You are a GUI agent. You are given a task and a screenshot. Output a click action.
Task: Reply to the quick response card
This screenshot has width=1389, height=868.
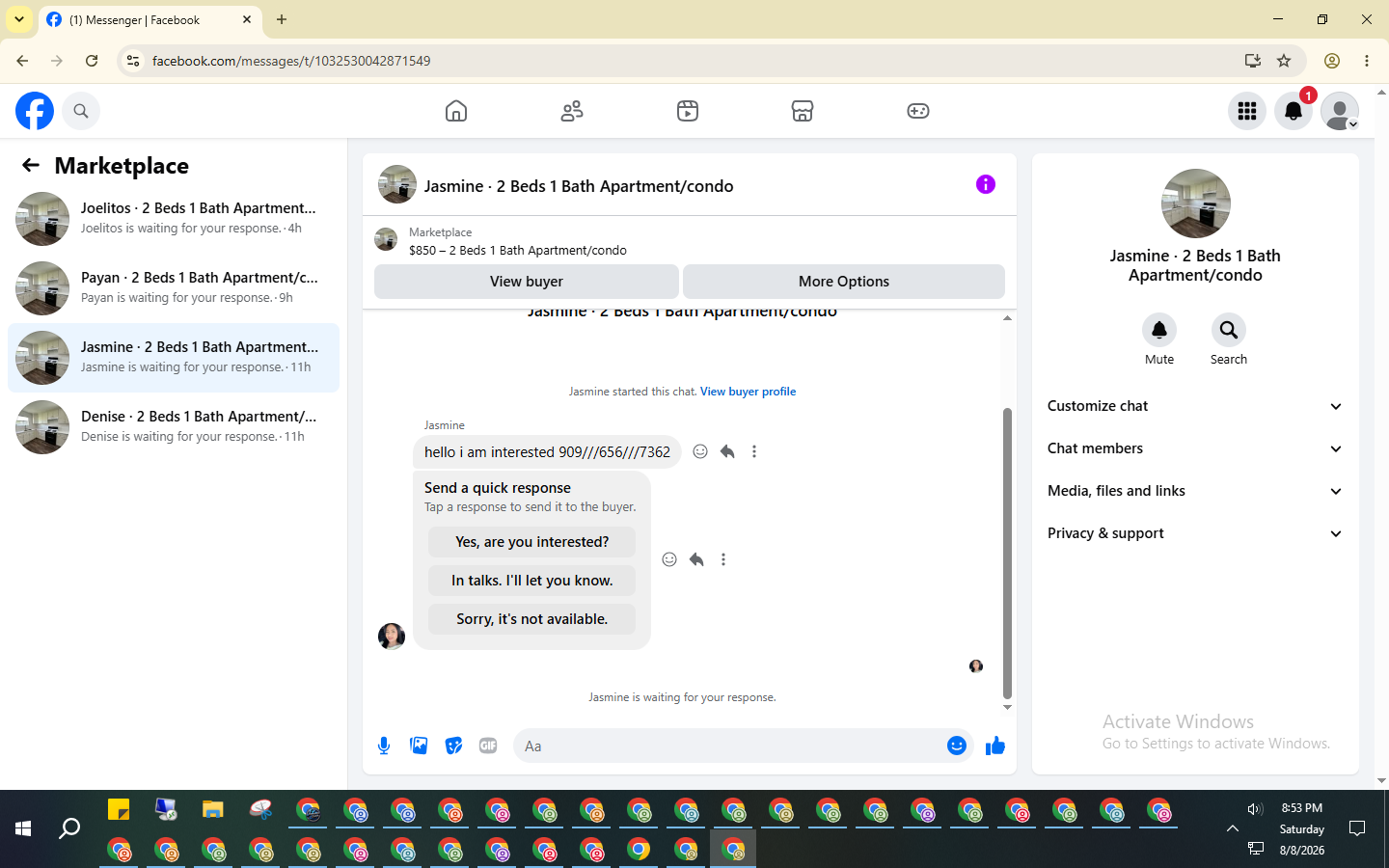point(696,559)
